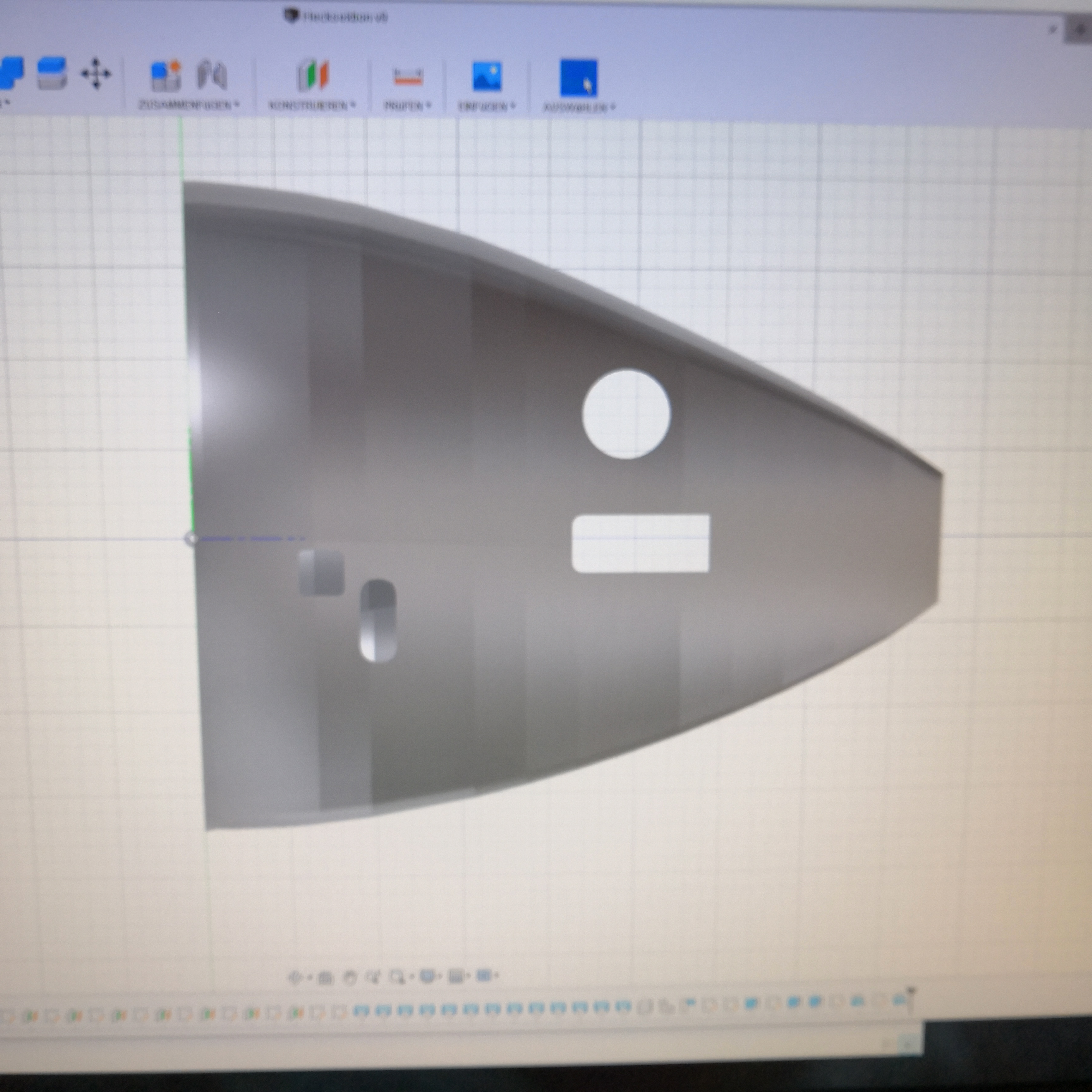
Task: Activate the blue Select tool icon
Action: click(x=578, y=78)
